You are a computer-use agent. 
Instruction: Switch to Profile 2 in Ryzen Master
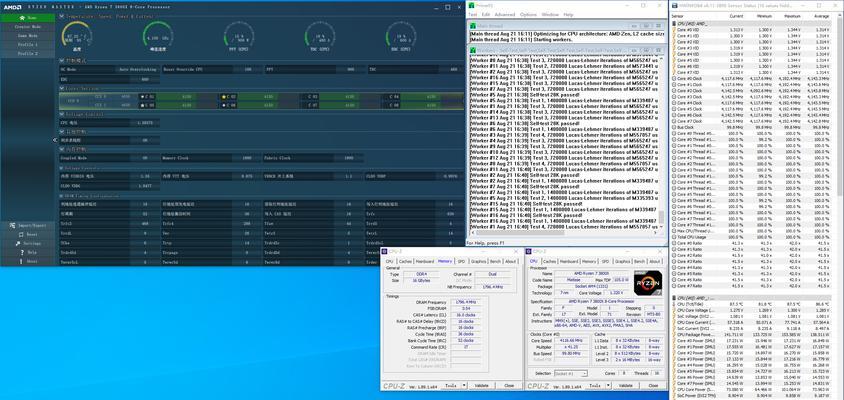coord(27,54)
